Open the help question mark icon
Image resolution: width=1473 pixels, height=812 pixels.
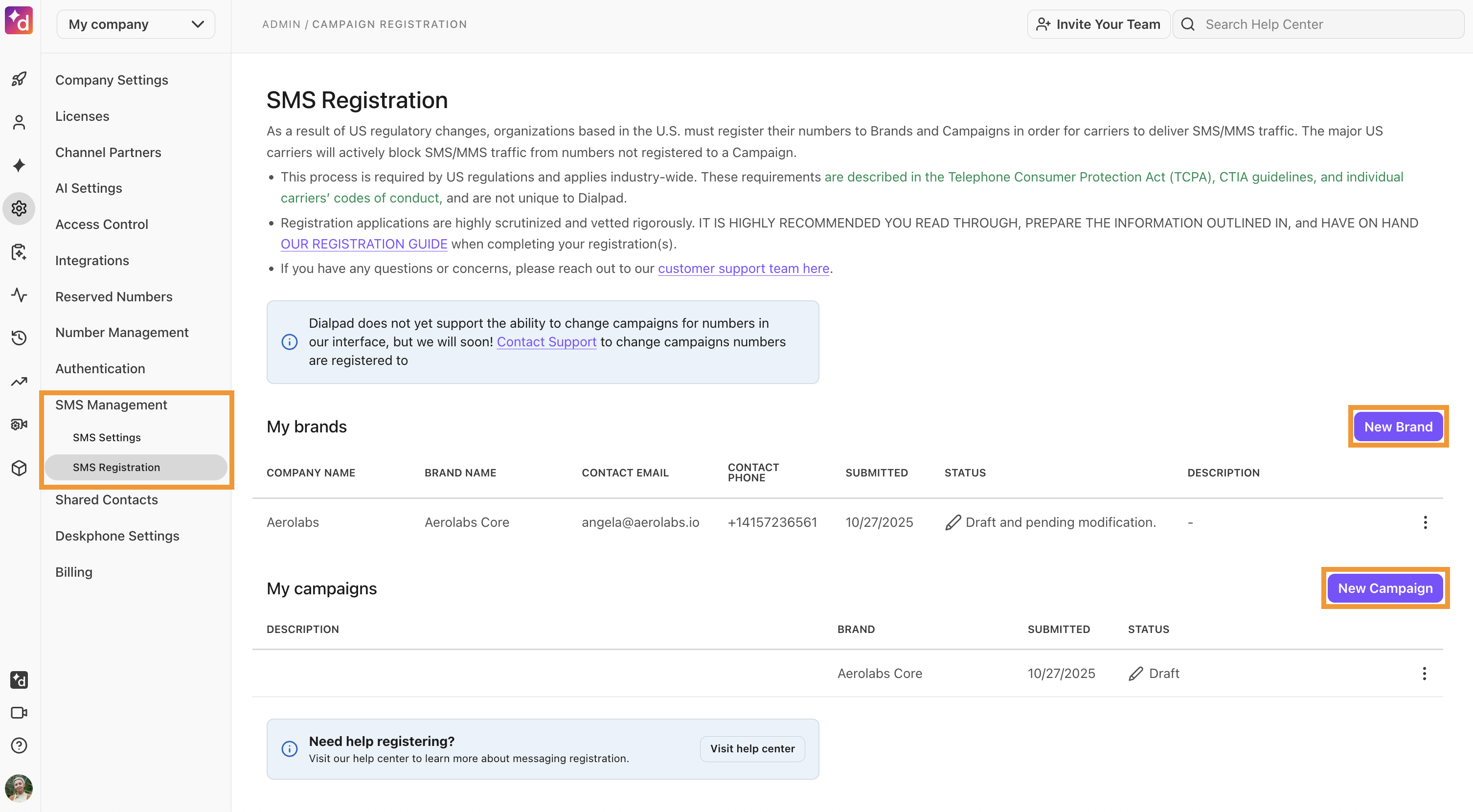coord(19,745)
